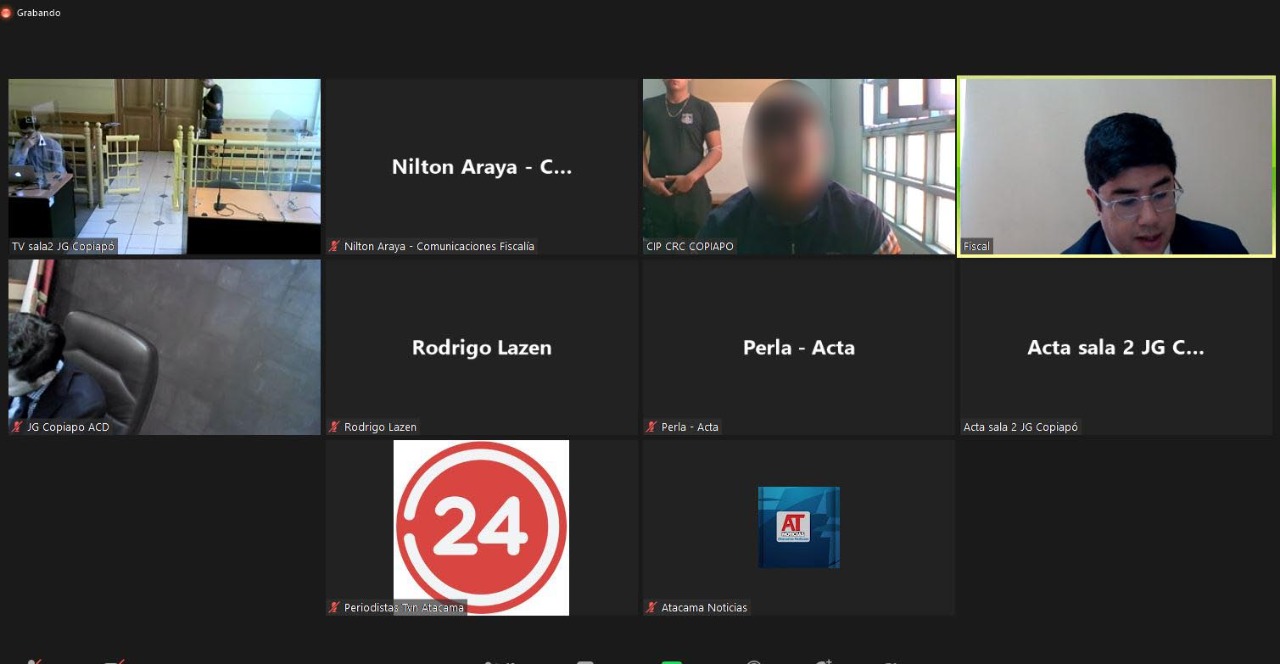Click the red 24 profile picture
This screenshot has width=1280, height=664.
[x=481, y=526]
